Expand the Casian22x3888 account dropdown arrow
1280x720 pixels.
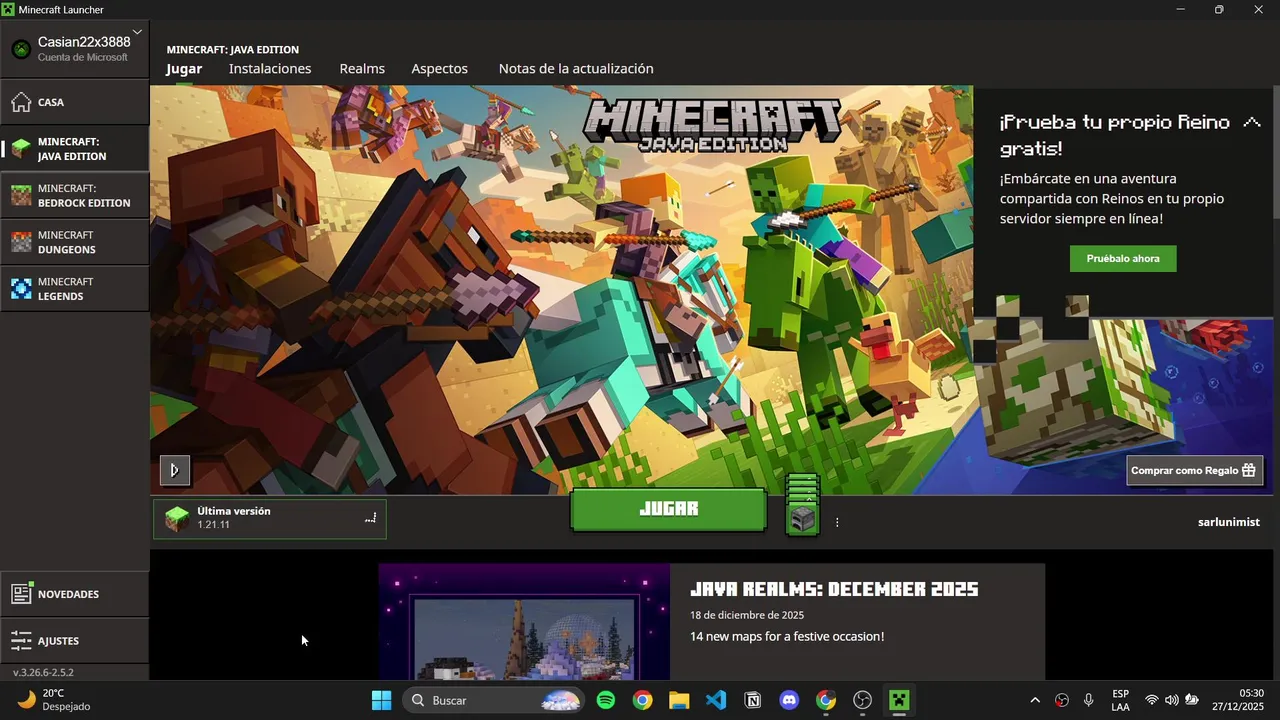(137, 33)
